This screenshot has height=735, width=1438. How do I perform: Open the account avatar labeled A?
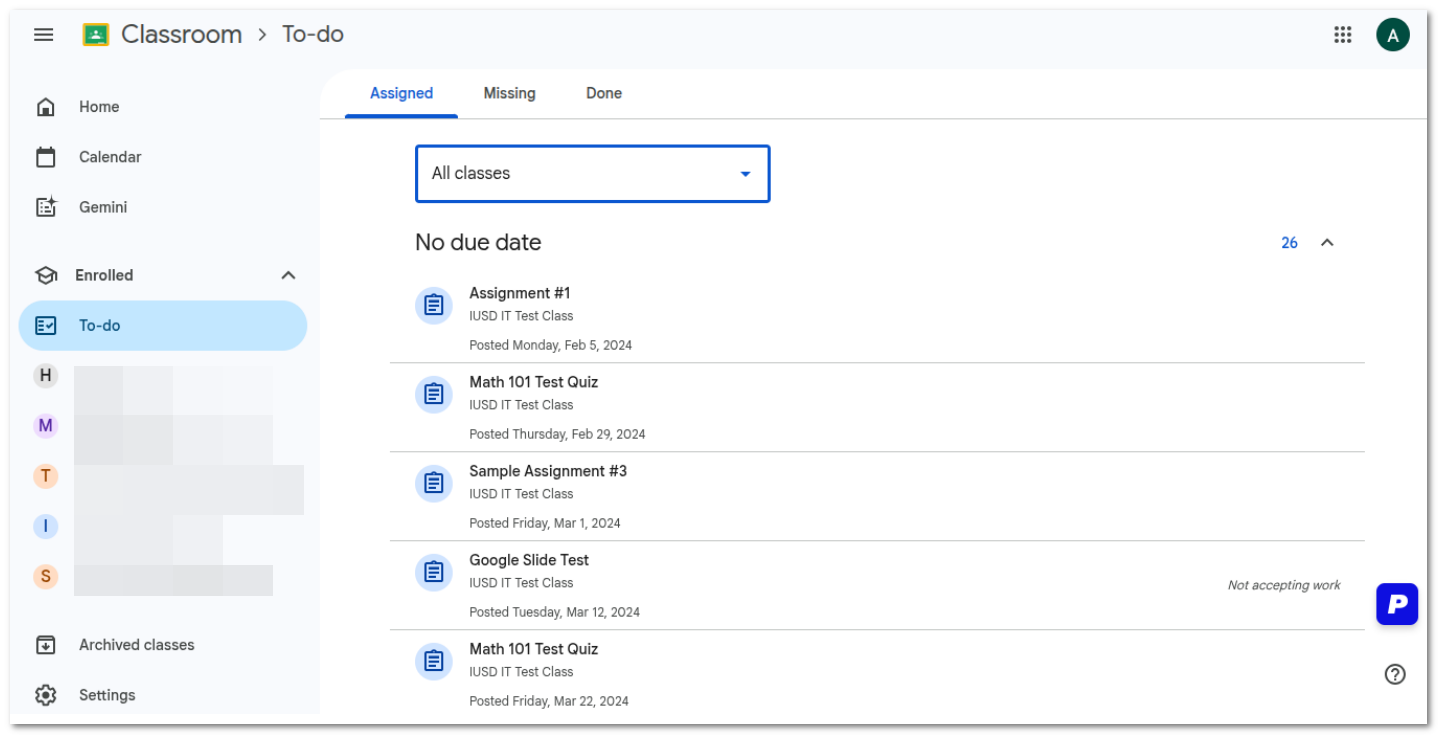click(x=1393, y=35)
